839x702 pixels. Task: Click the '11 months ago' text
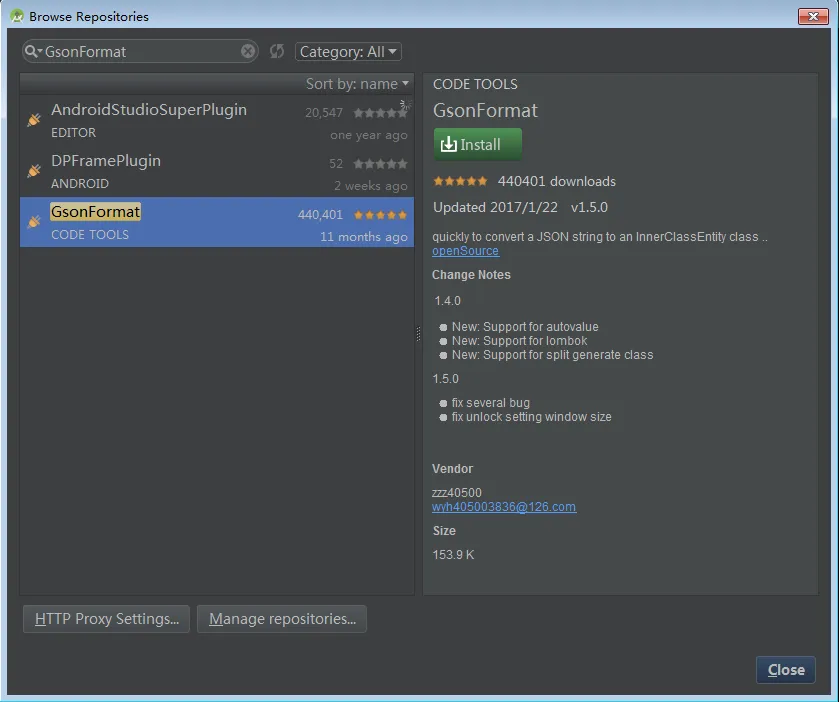364,237
